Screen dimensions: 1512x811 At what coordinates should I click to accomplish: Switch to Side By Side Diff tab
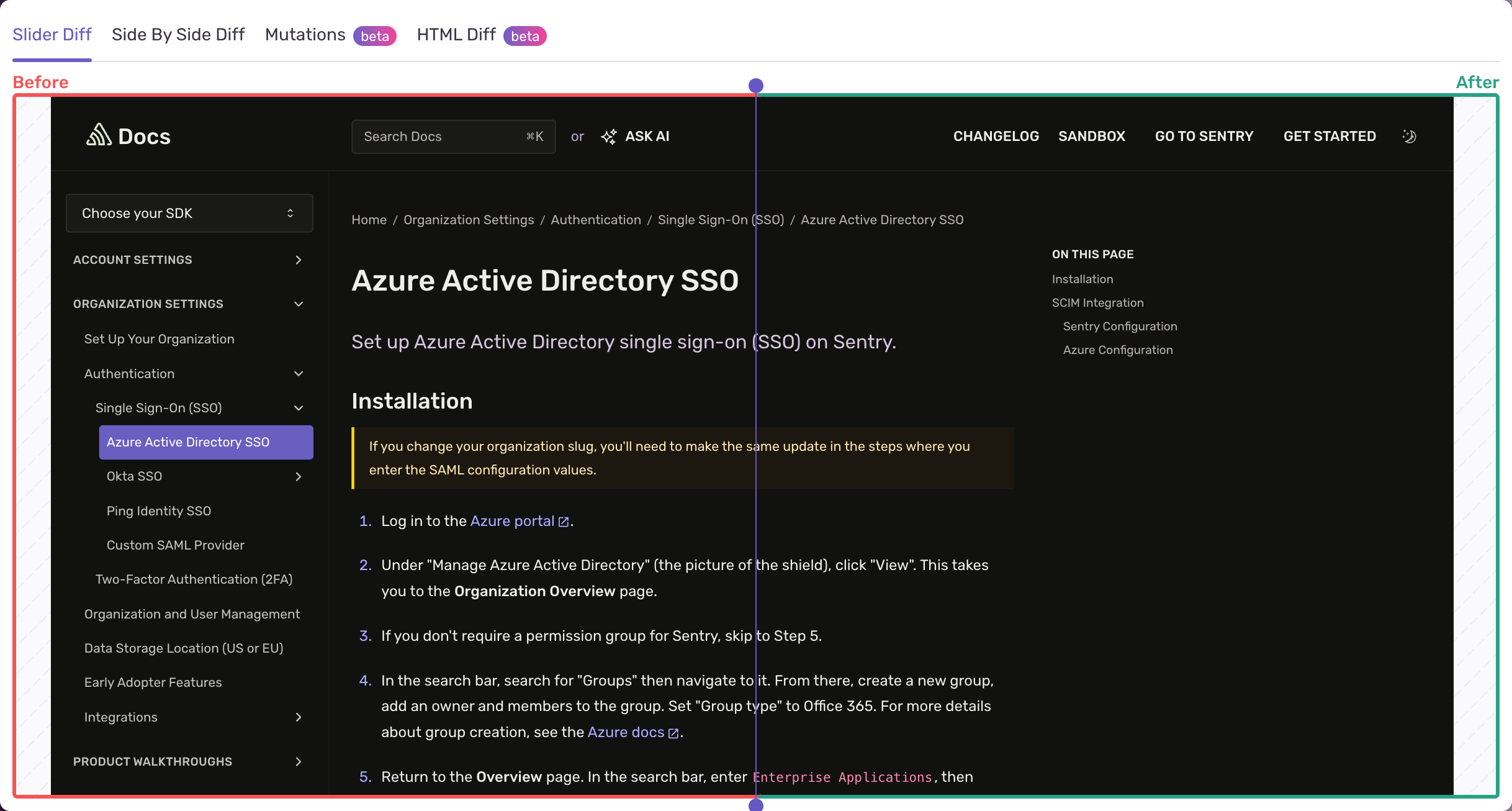pos(178,35)
